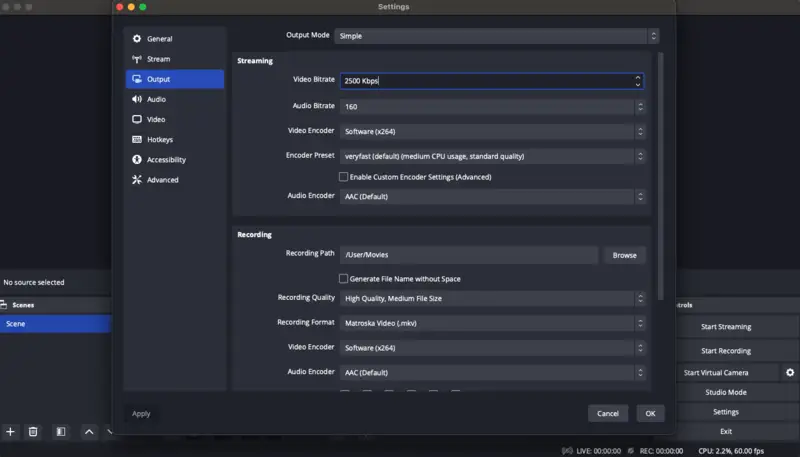The image size is (800, 457).
Task: Switch to the Stream settings tab
Action: click(x=175, y=59)
